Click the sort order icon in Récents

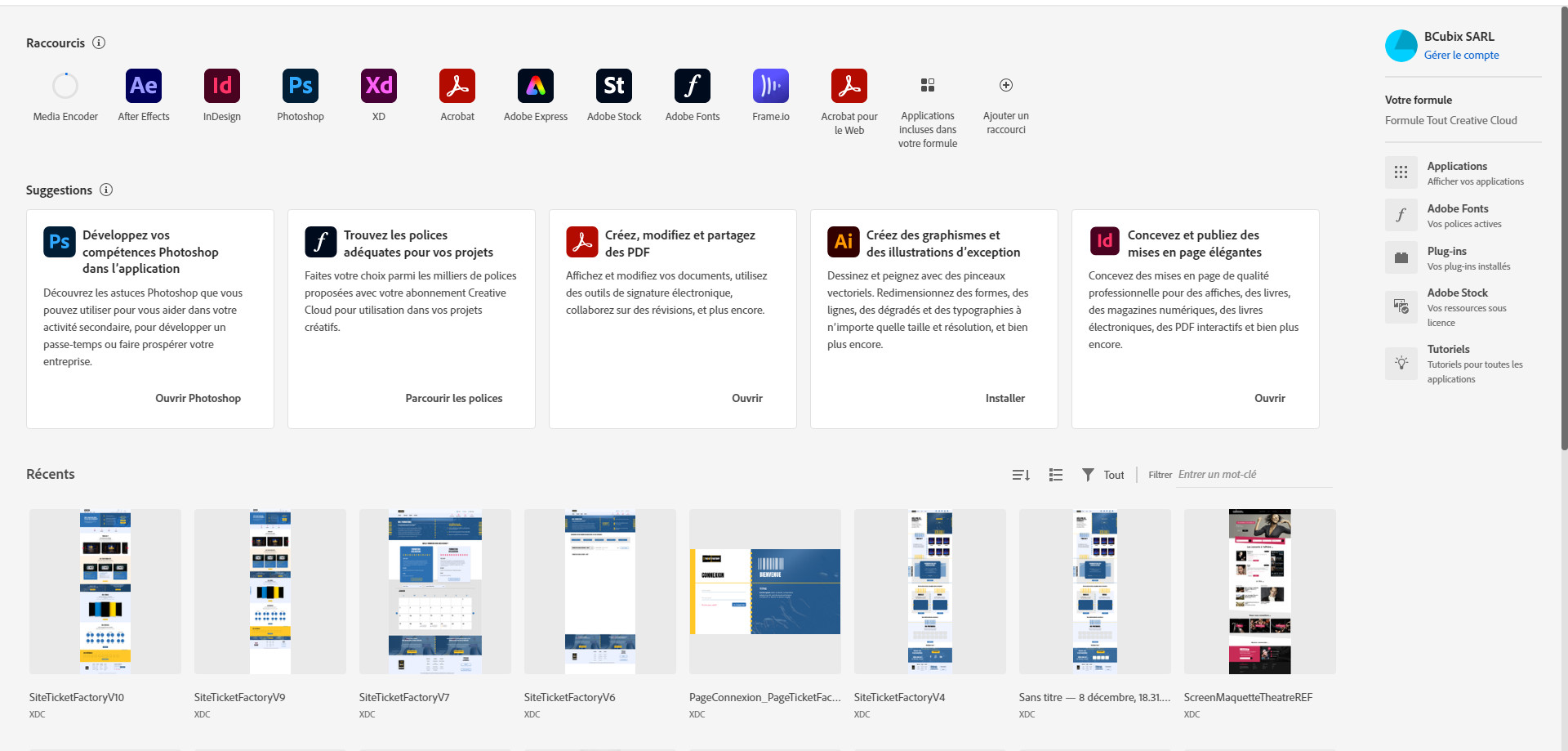[1021, 475]
